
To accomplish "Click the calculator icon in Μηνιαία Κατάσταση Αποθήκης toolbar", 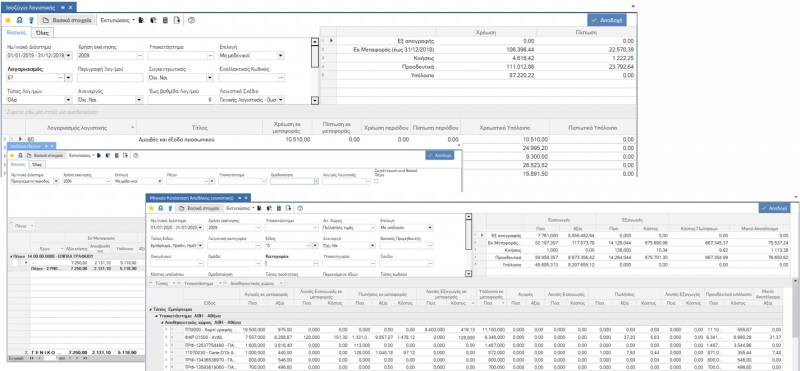I will [279, 208].
